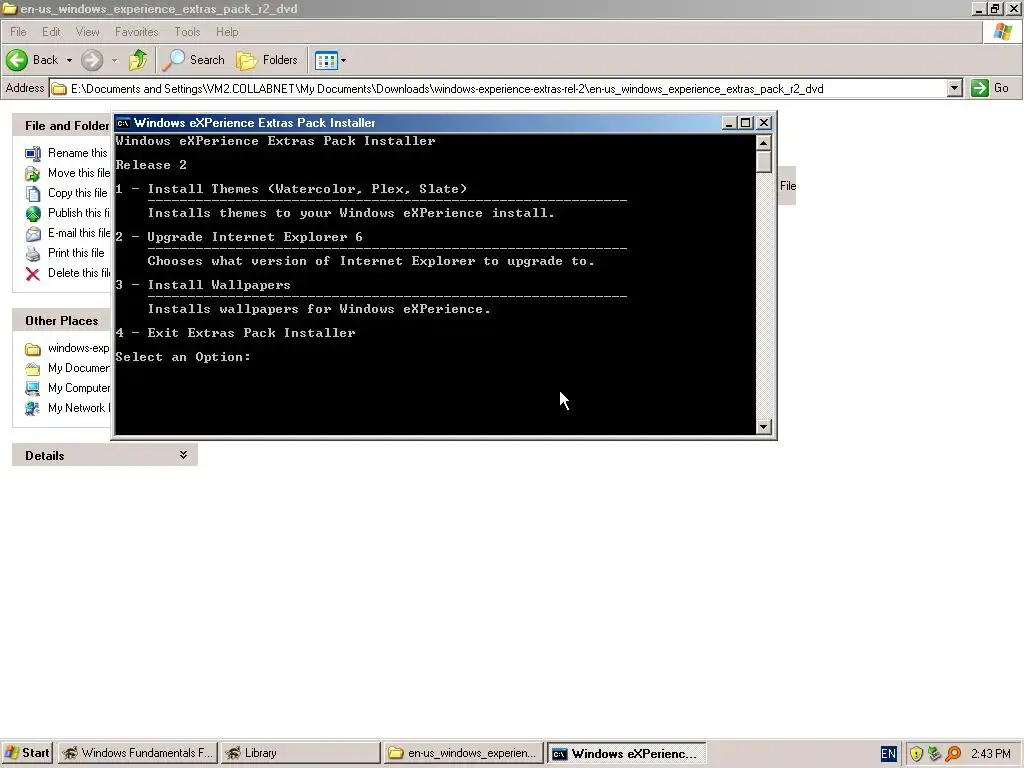Maximize the Extras Pack Installer console window
The image size is (1024, 768).
click(x=746, y=123)
